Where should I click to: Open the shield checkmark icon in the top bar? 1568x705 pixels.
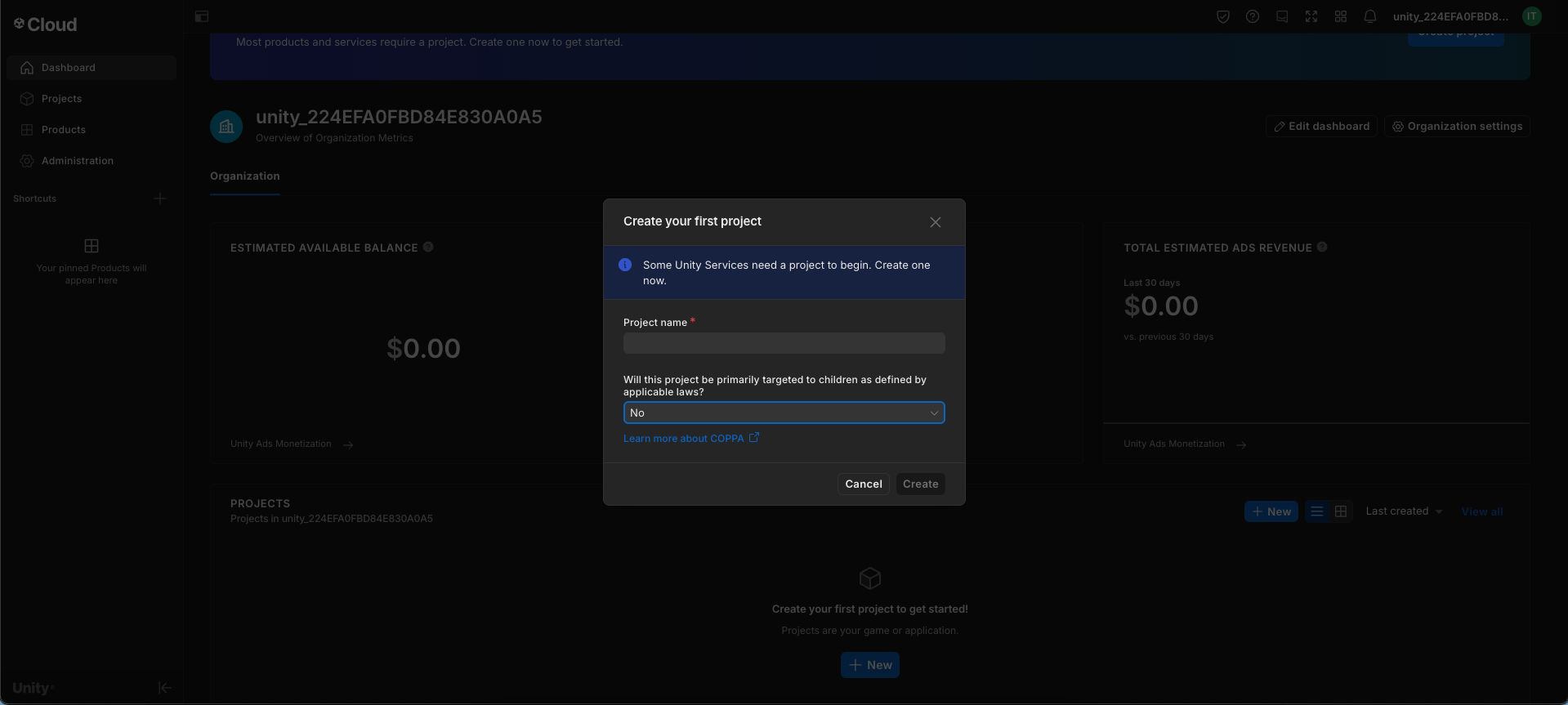1223,16
